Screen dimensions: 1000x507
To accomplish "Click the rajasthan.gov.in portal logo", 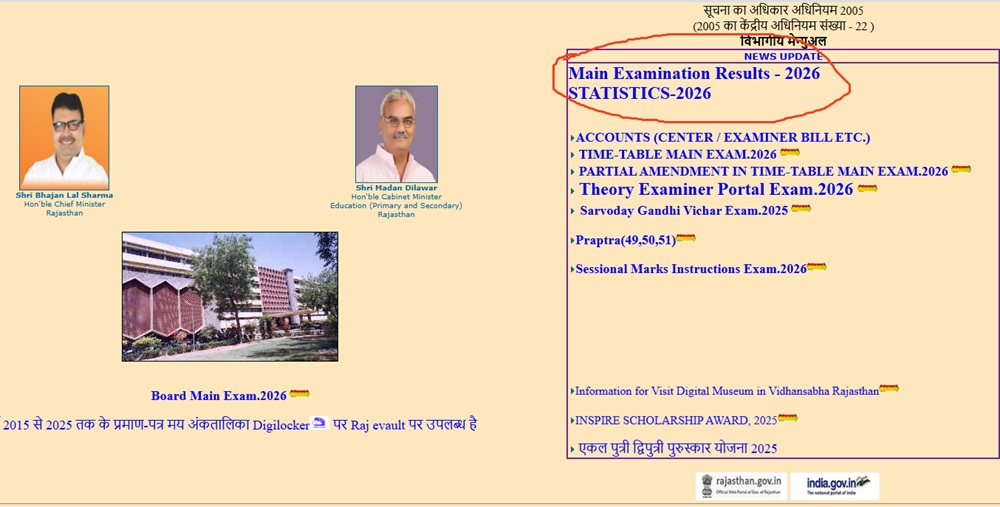I will pyautogui.click(x=741, y=486).
